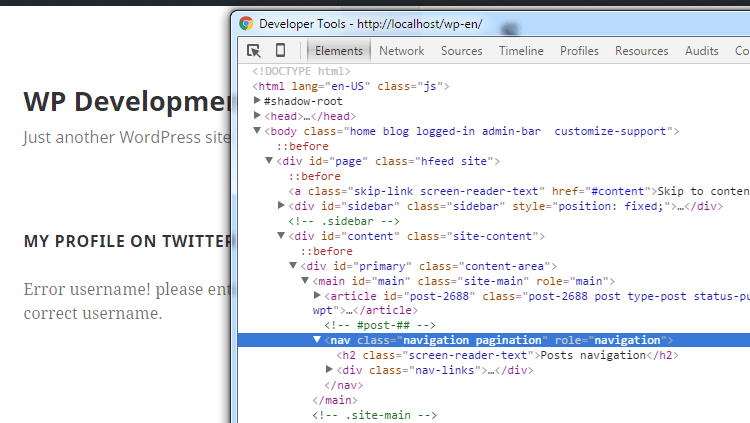Viewport: 750px width, 423px height.
Task: Select the skip-link anchor element
Action: [519, 191]
